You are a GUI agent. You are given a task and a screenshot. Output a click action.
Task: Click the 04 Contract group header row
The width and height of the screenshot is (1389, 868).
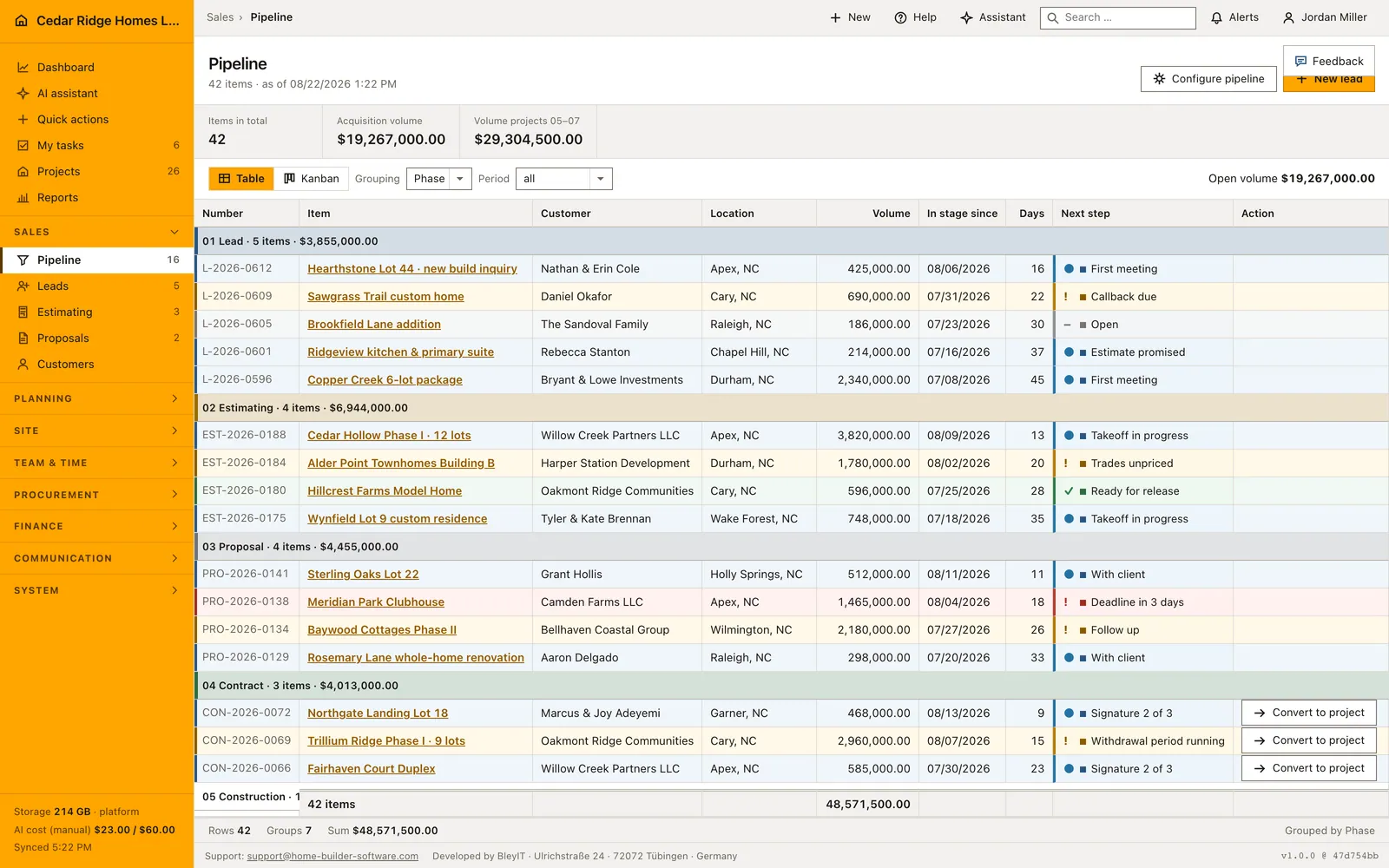click(x=791, y=686)
